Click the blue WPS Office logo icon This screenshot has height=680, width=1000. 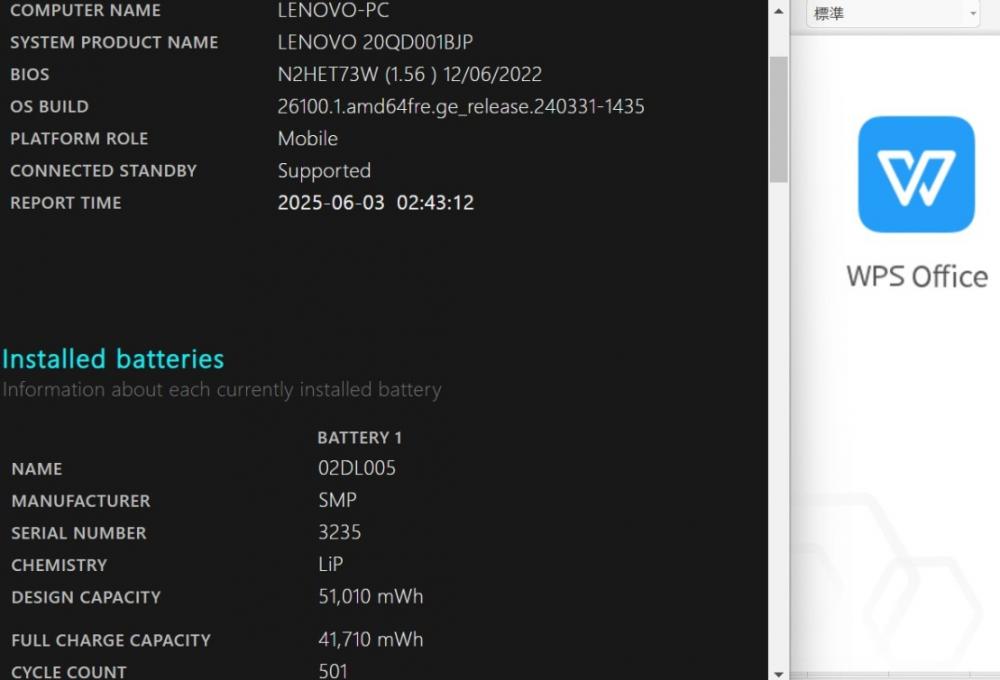tap(916, 174)
